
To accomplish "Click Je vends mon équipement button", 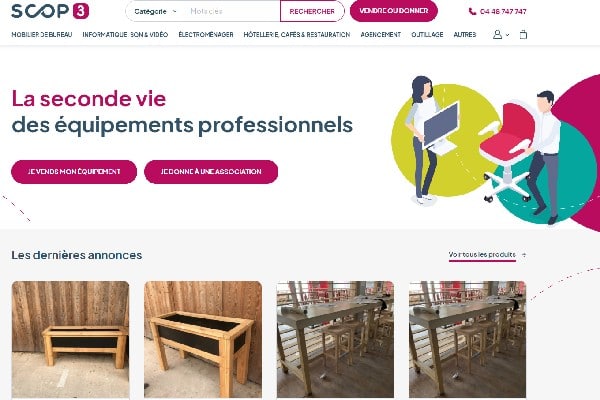I will (x=74, y=171).
